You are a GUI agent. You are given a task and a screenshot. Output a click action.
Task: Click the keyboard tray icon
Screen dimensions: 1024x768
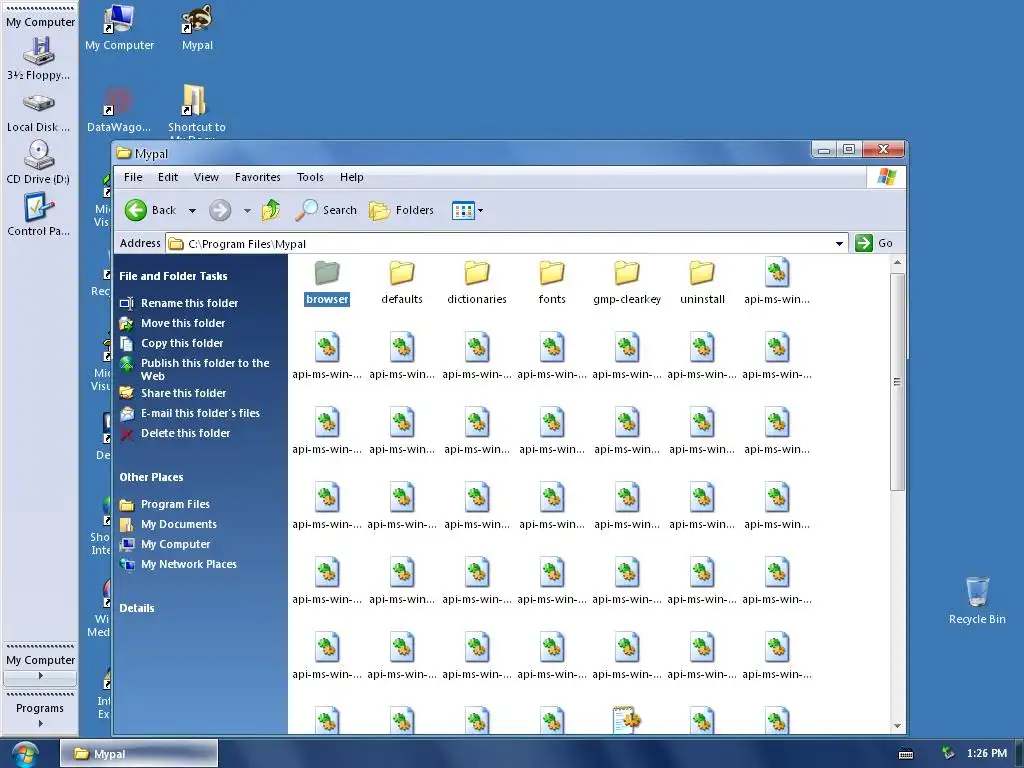tap(906, 754)
